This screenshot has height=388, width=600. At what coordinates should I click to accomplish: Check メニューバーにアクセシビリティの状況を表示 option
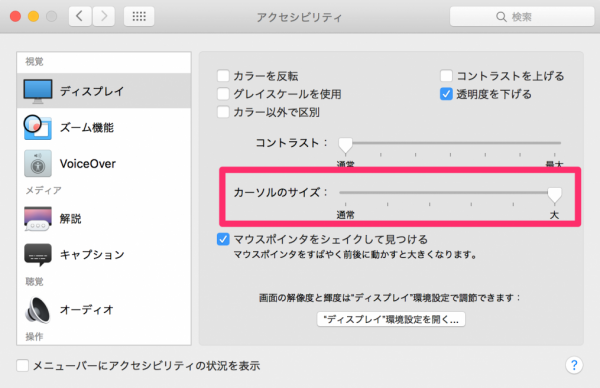tap(22, 365)
